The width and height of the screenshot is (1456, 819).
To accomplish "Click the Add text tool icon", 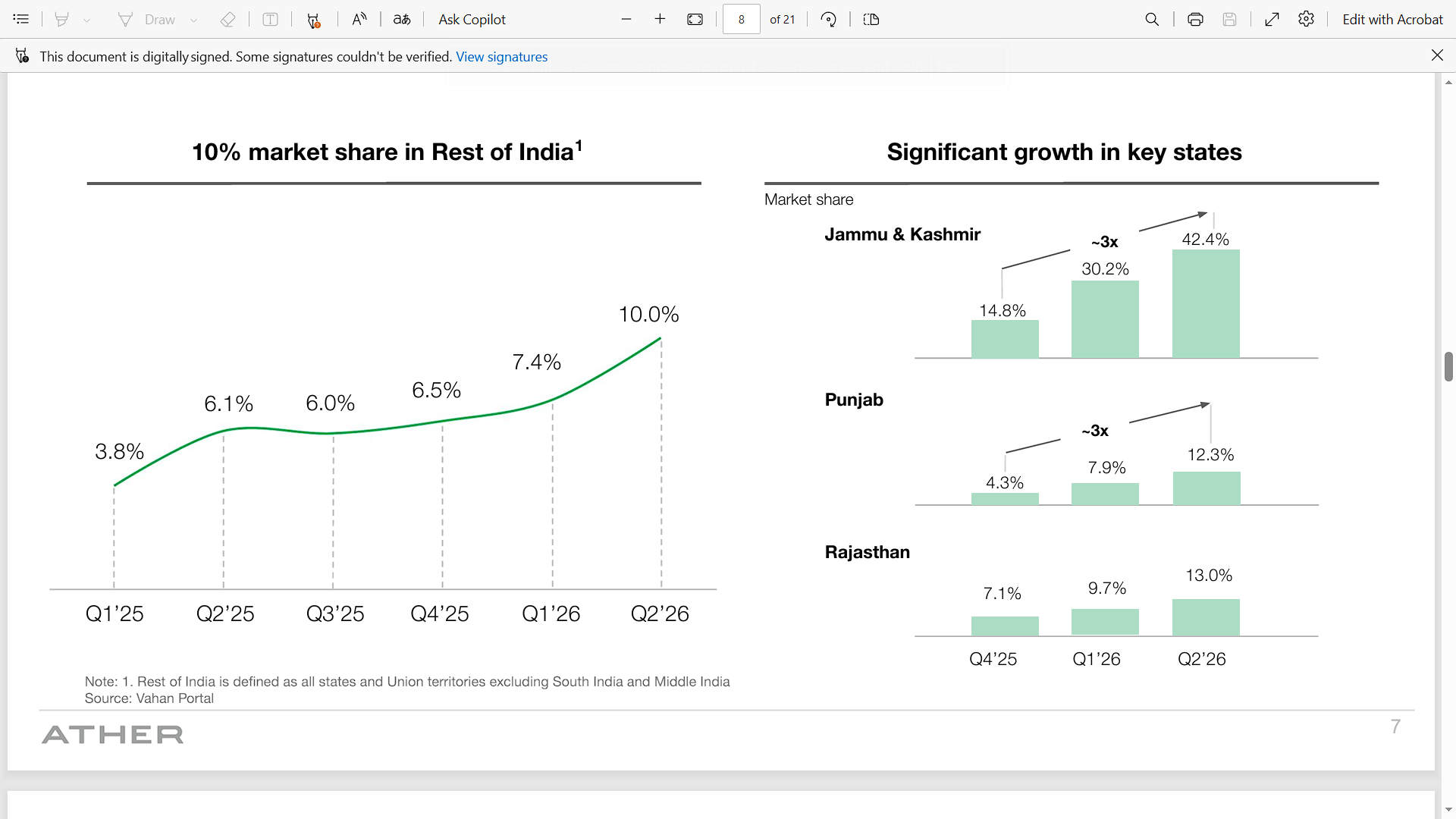I will 270,19.
